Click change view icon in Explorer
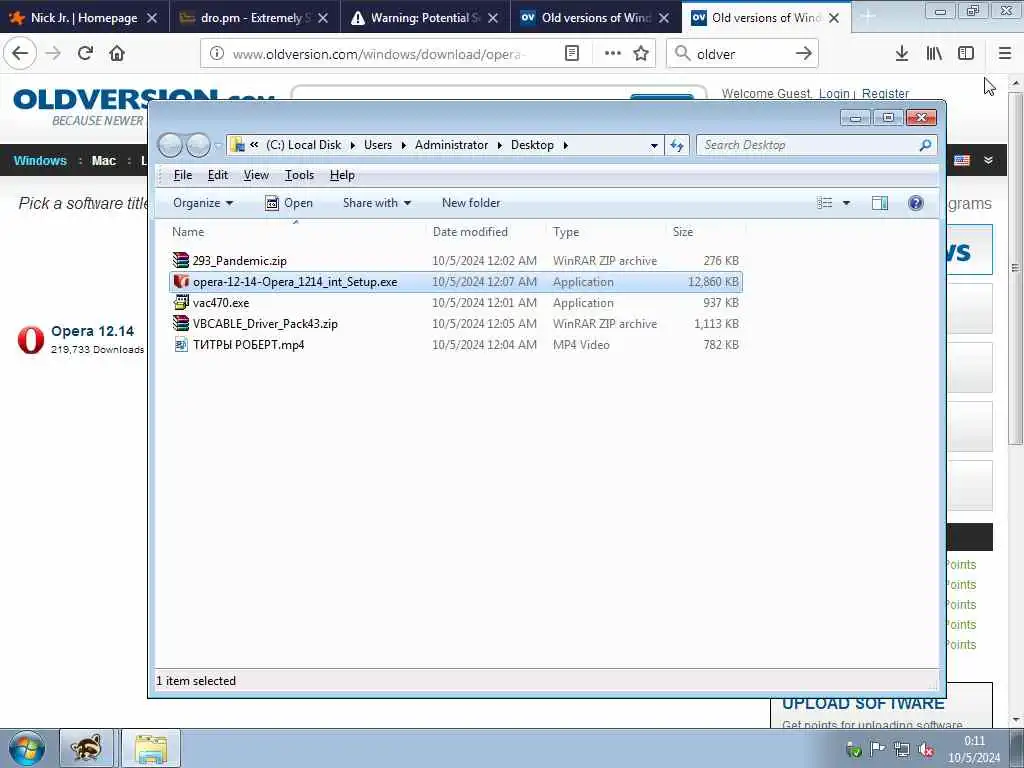The image size is (1024, 768). 825,203
